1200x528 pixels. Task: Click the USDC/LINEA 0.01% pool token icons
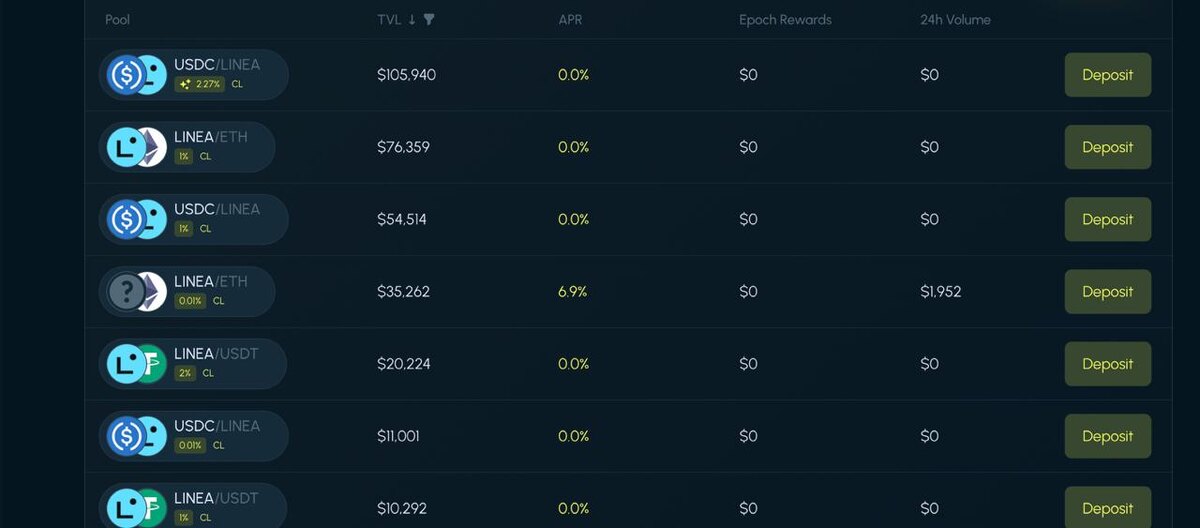point(137,436)
